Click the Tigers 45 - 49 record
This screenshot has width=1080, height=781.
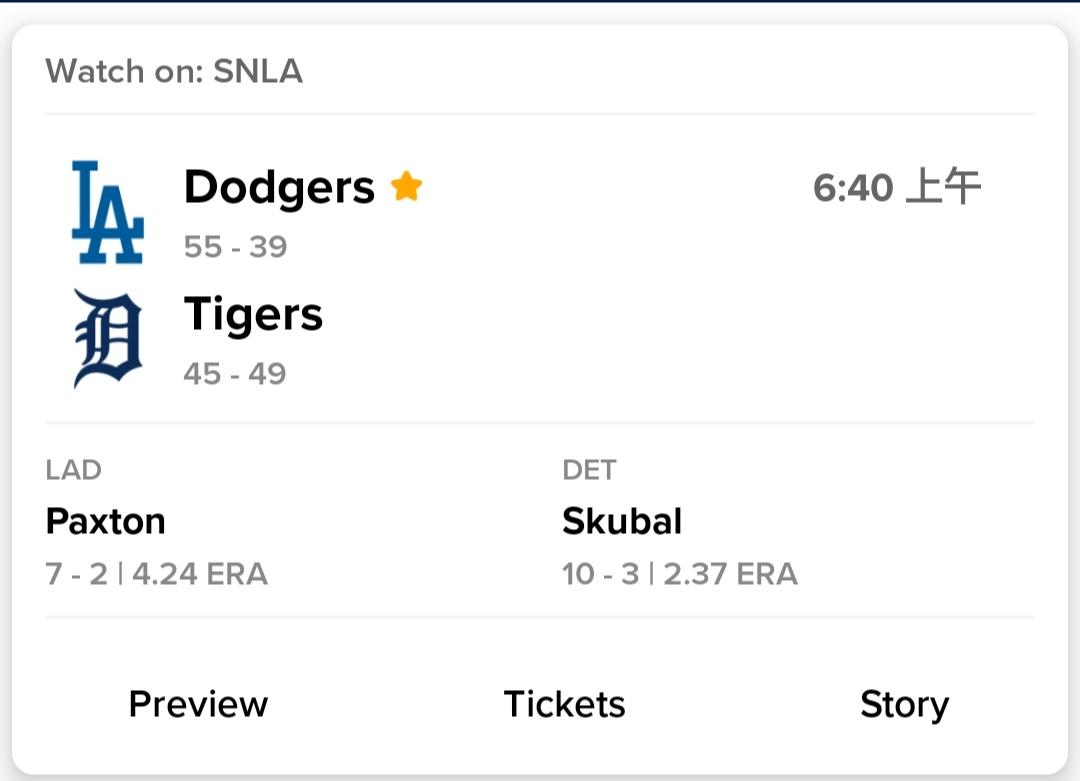(x=235, y=373)
